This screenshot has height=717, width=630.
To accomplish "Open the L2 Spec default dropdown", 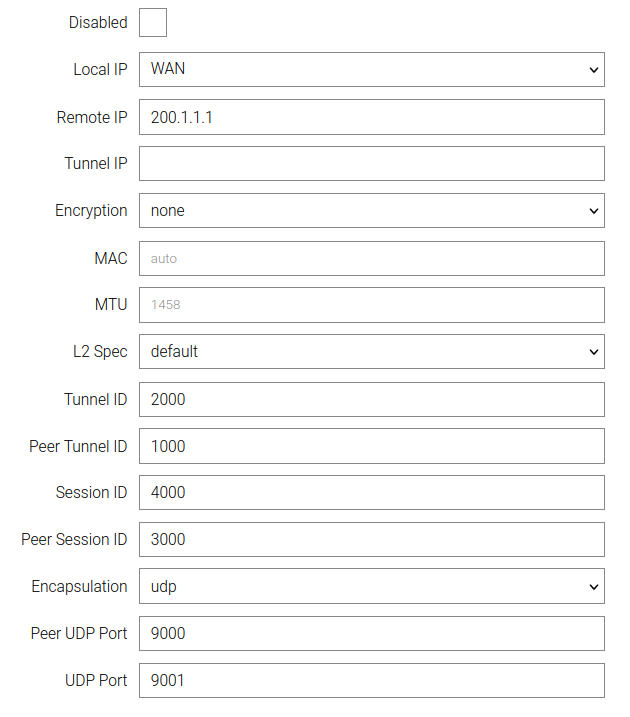I will 371,352.
